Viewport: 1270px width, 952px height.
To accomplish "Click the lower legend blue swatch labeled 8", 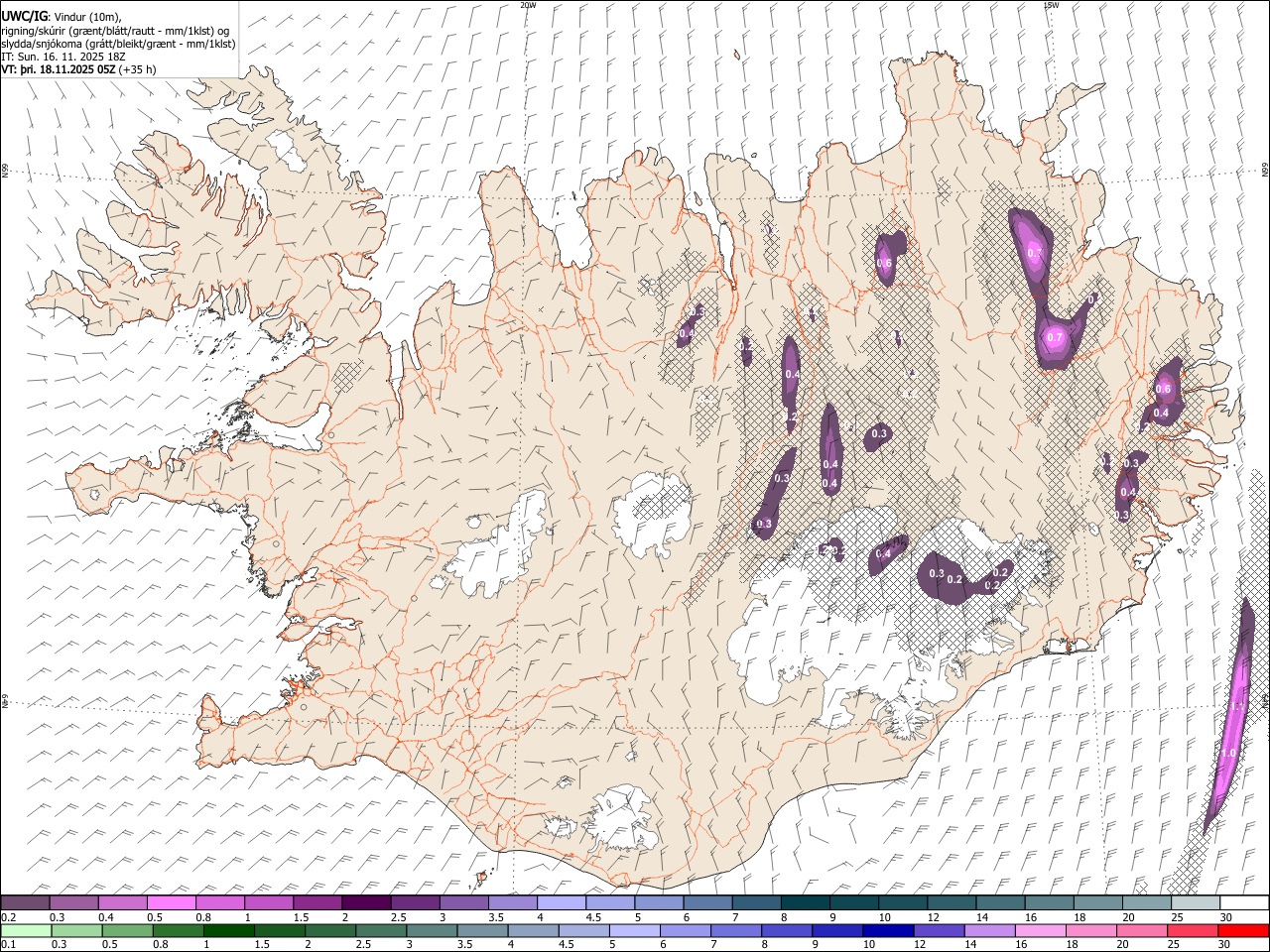I will (787, 930).
